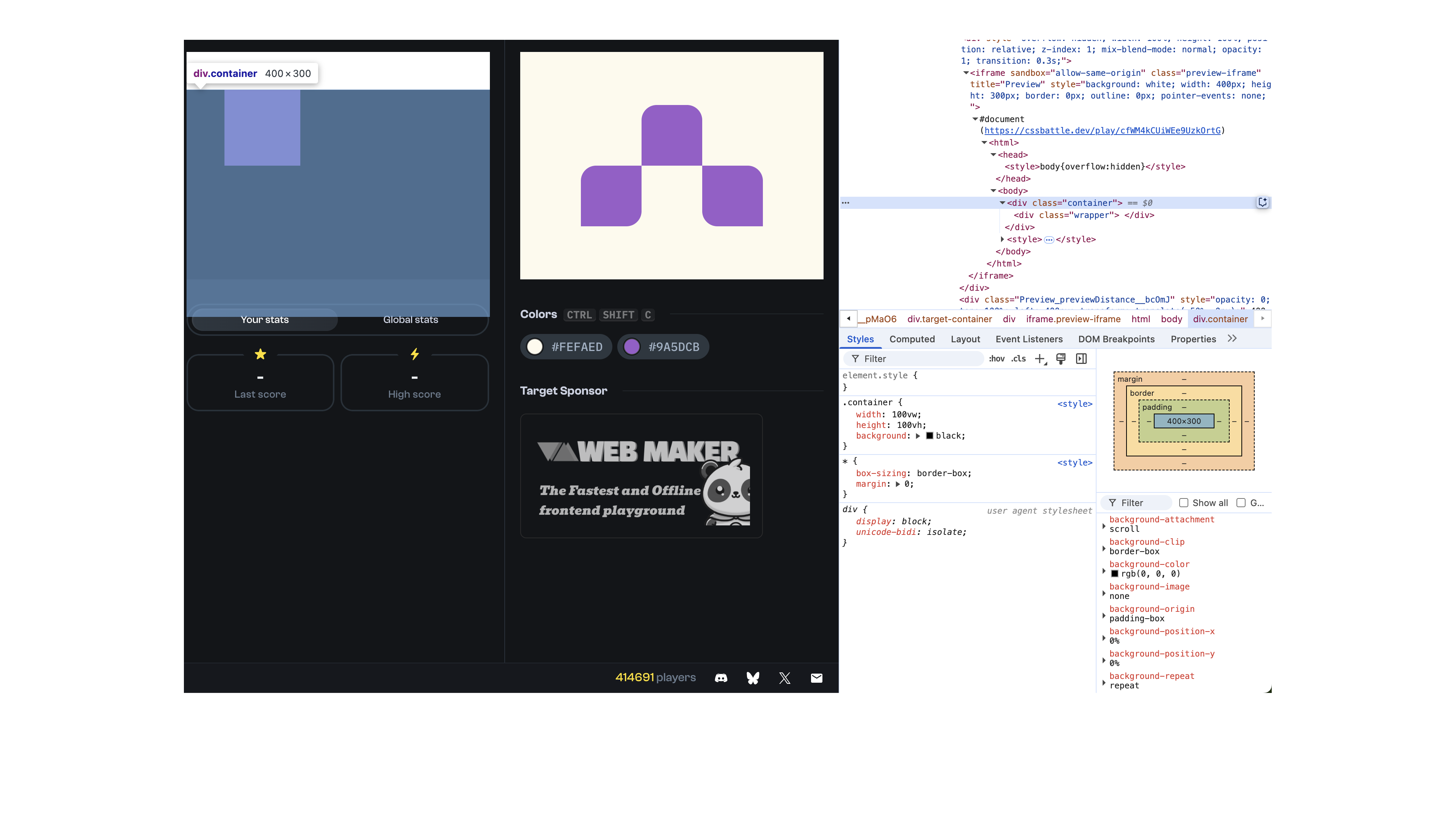Click the email envelope icon
This screenshot has width=1456, height=815.
[x=817, y=678]
